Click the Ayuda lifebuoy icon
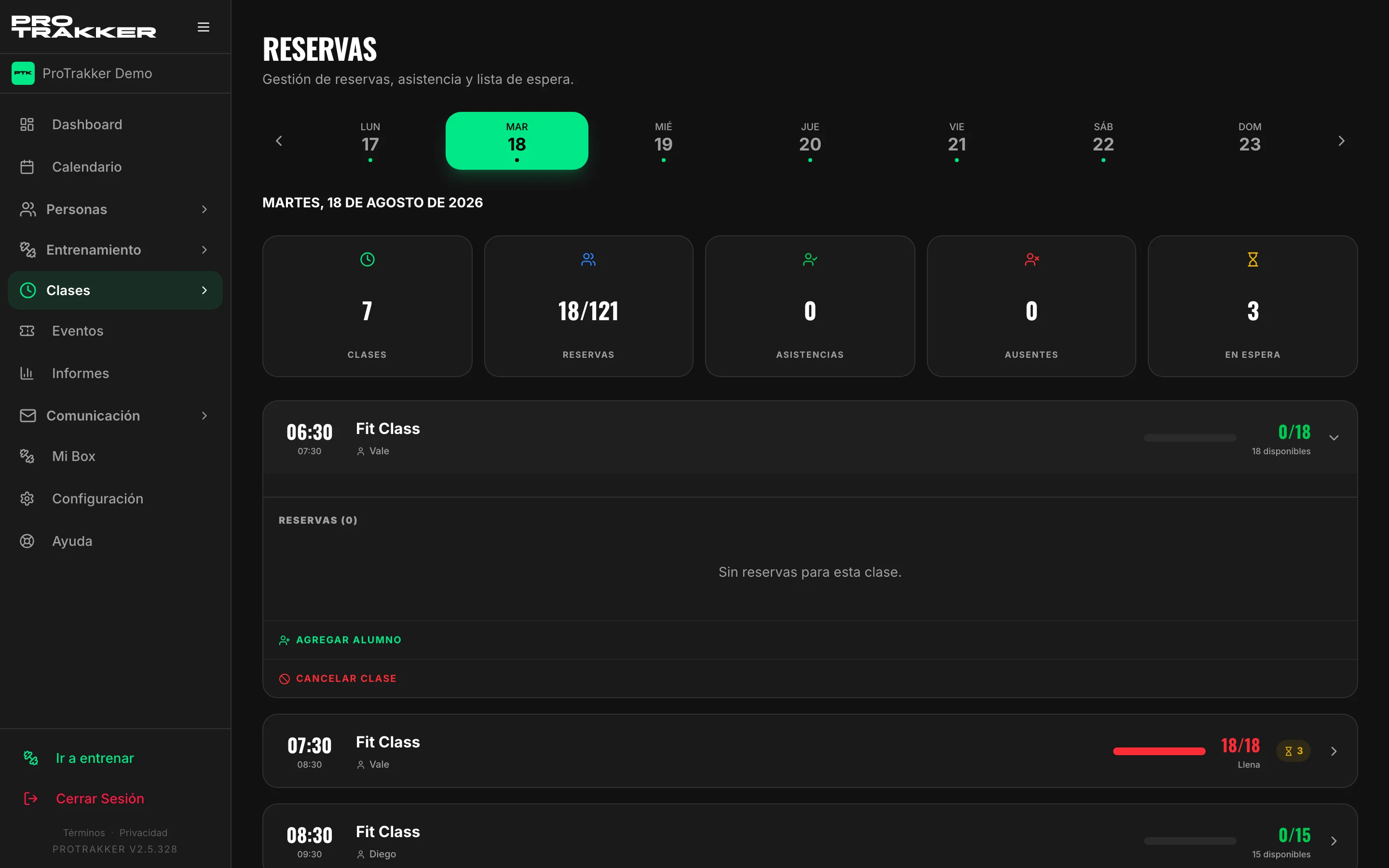 tap(27, 542)
